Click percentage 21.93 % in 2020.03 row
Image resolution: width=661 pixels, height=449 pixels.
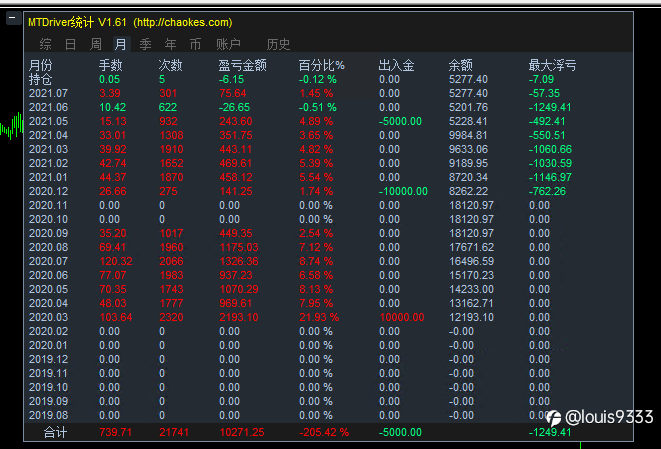319,317
